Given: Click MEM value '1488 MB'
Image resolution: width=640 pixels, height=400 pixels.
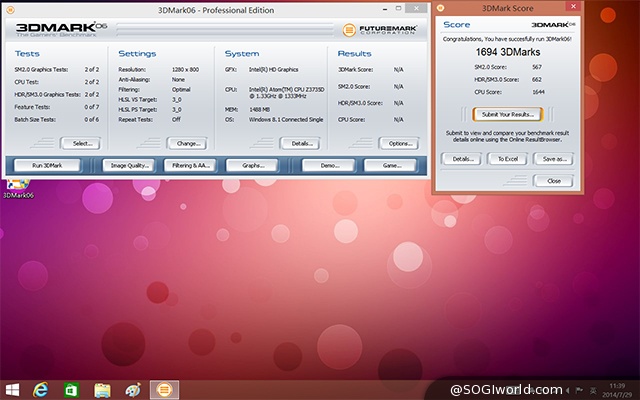Looking at the screenshot, I should pos(260,109).
